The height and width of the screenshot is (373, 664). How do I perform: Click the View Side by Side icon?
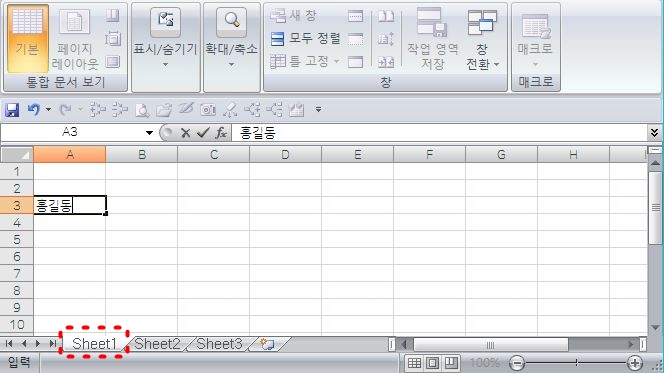coord(386,16)
